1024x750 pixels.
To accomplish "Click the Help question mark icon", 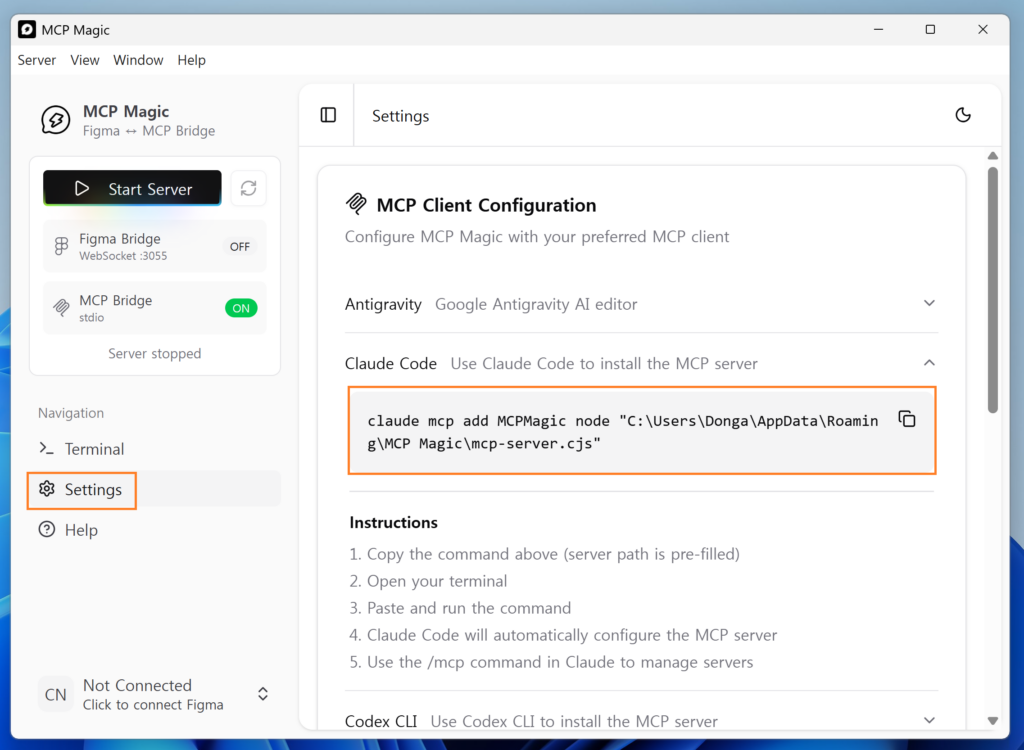I will click(x=46, y=529).
